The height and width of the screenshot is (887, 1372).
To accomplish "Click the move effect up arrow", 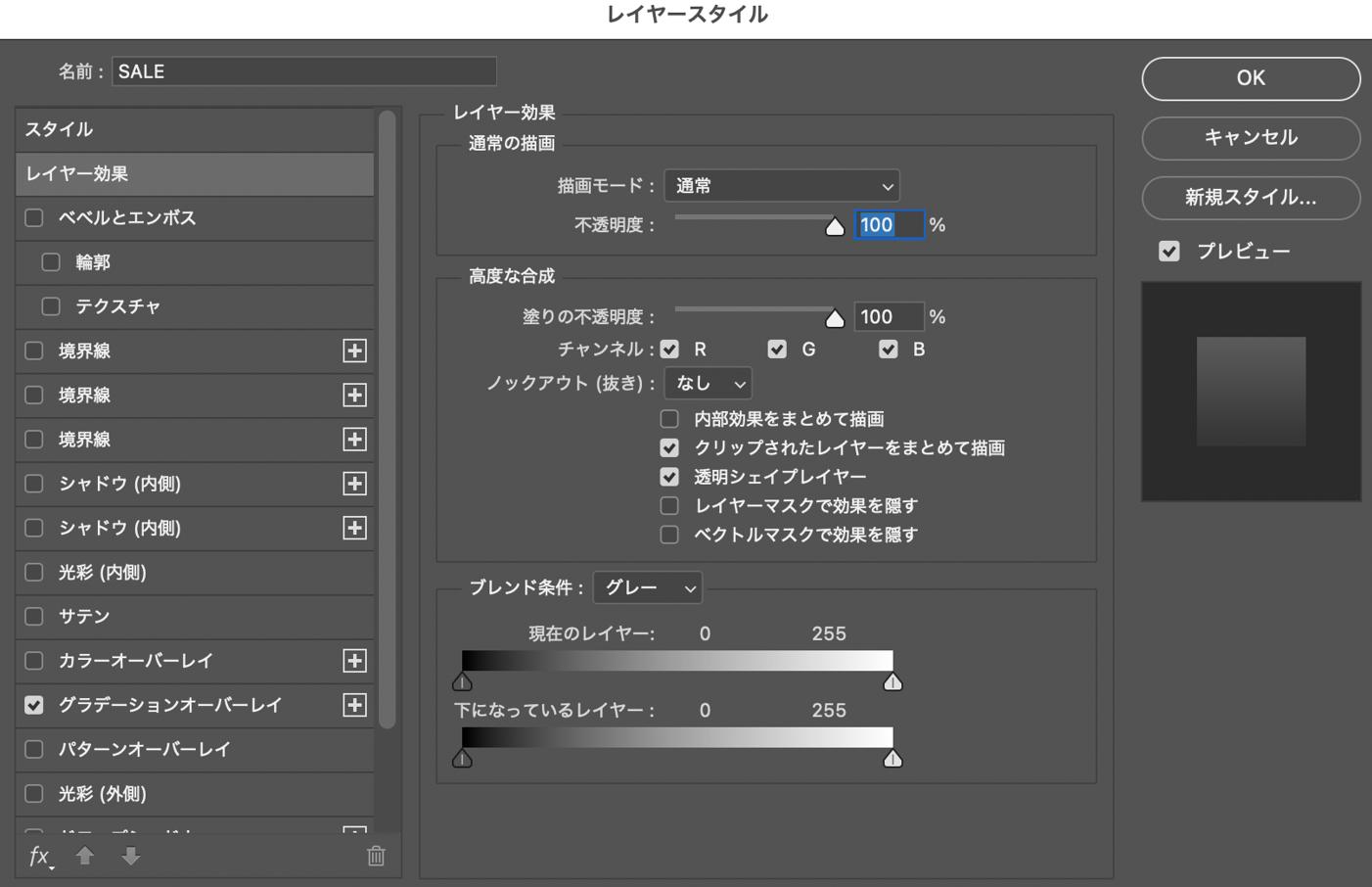I will (x=85, y=857).
